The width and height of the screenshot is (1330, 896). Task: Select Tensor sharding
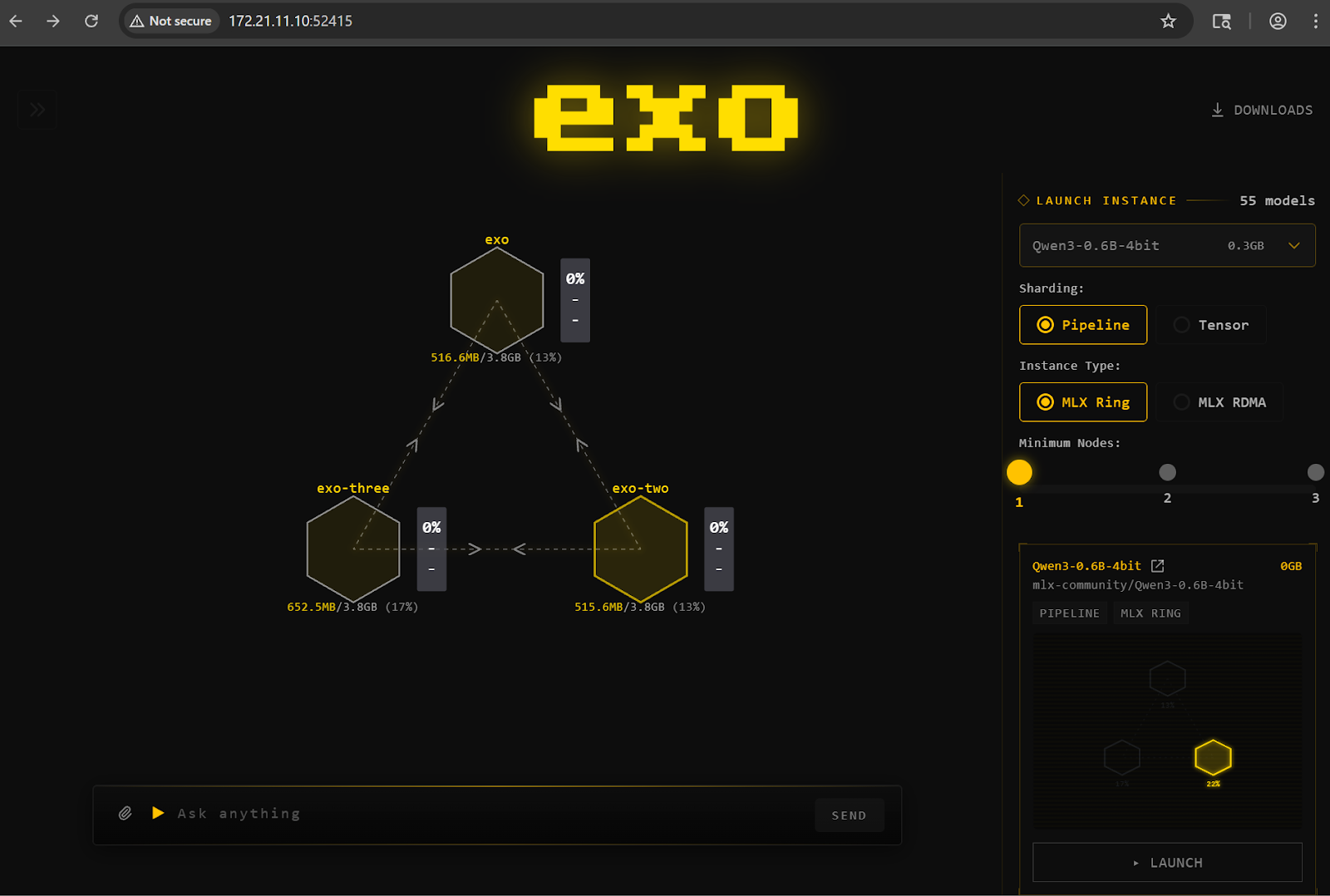[x=1211, y=325]
